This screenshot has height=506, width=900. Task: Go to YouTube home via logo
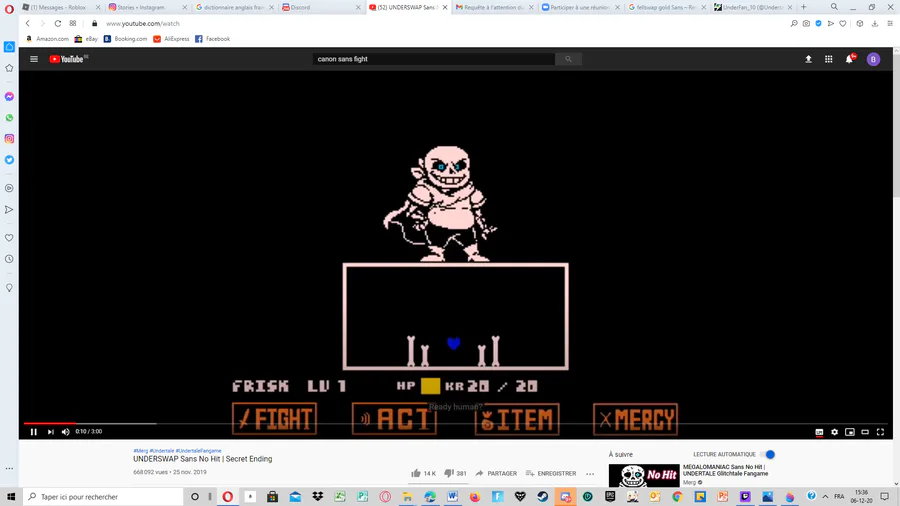(x=68, y=59)
